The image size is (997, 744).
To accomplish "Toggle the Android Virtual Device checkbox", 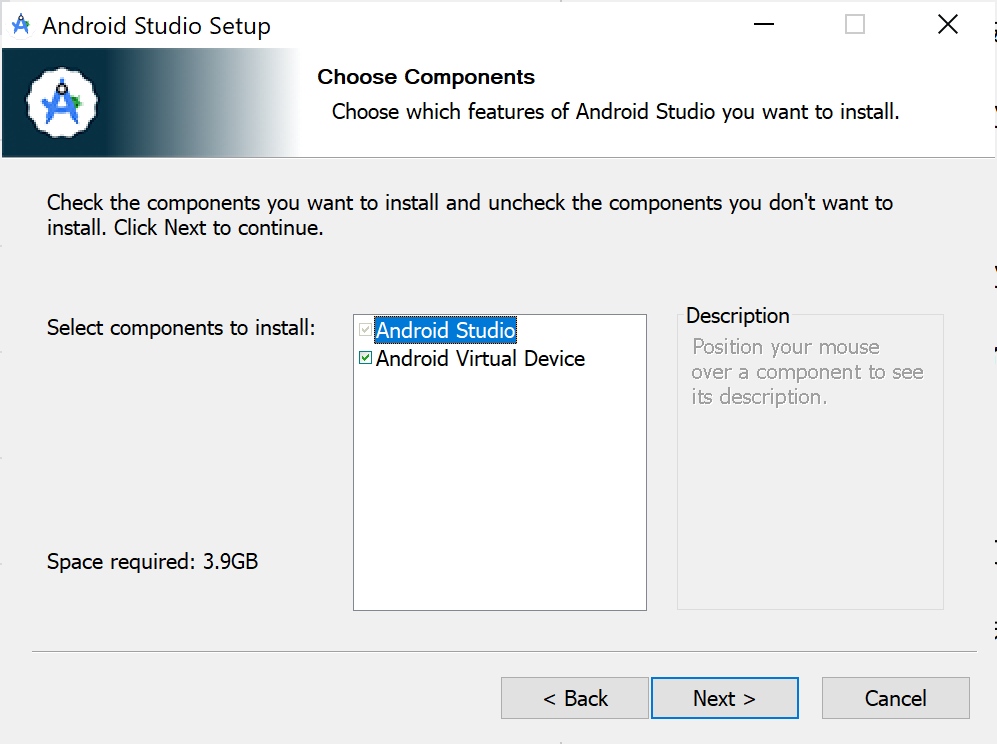I will (366, 358).
